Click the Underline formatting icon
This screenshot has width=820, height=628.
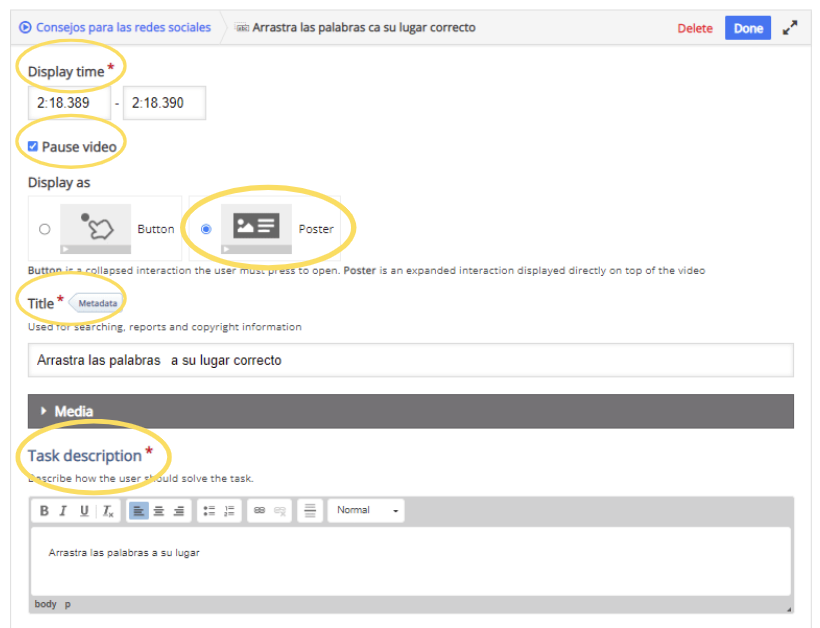(84, 511)
